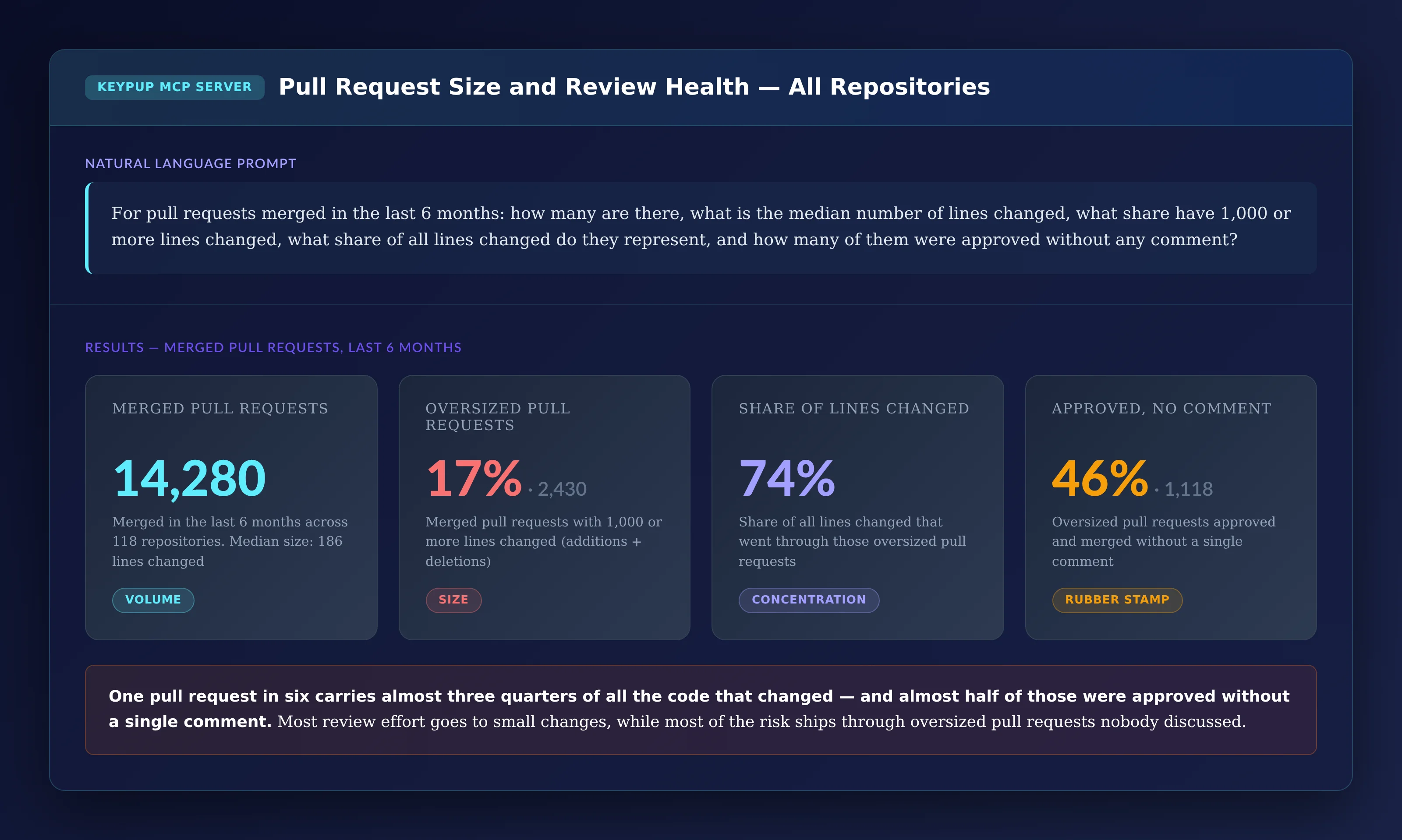Click the VOLUME tag
The height and width of the screenshot is (840, 1402).
click(x=153, y=600)
